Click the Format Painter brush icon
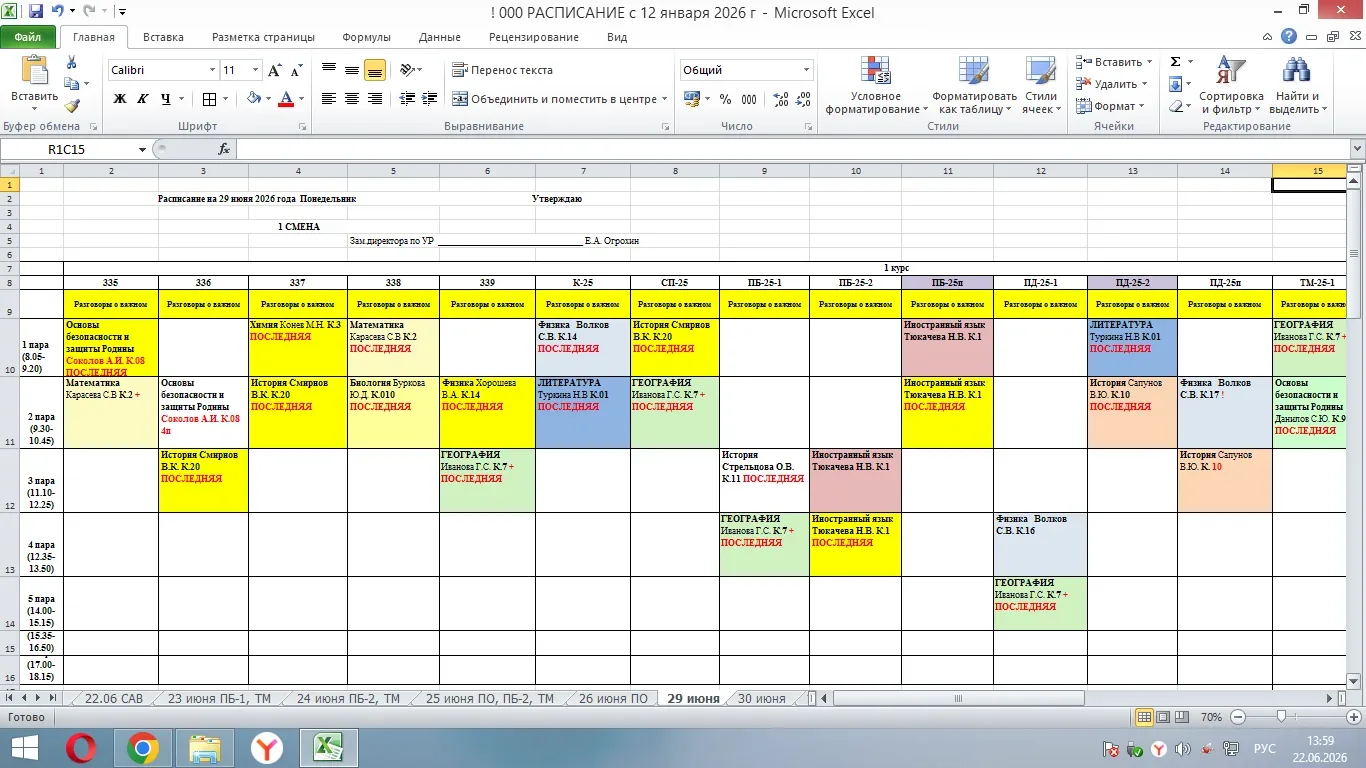 pos(72,106)
